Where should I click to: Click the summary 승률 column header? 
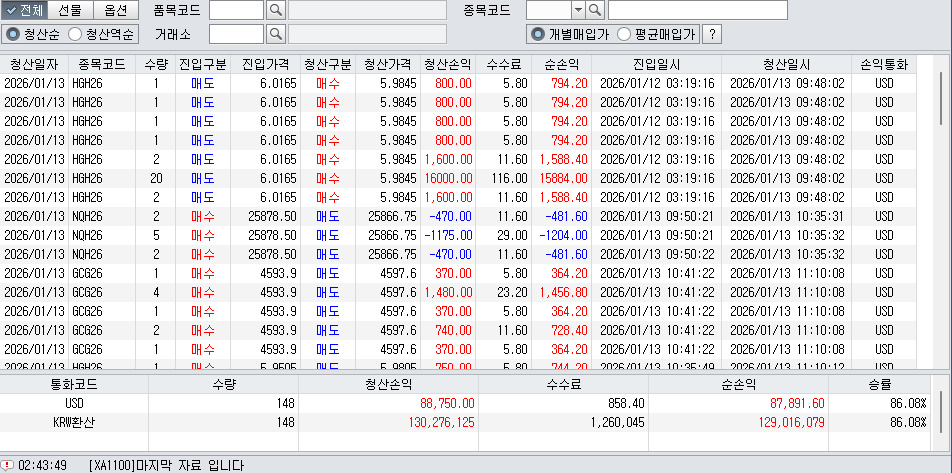[x=880, y=384]
